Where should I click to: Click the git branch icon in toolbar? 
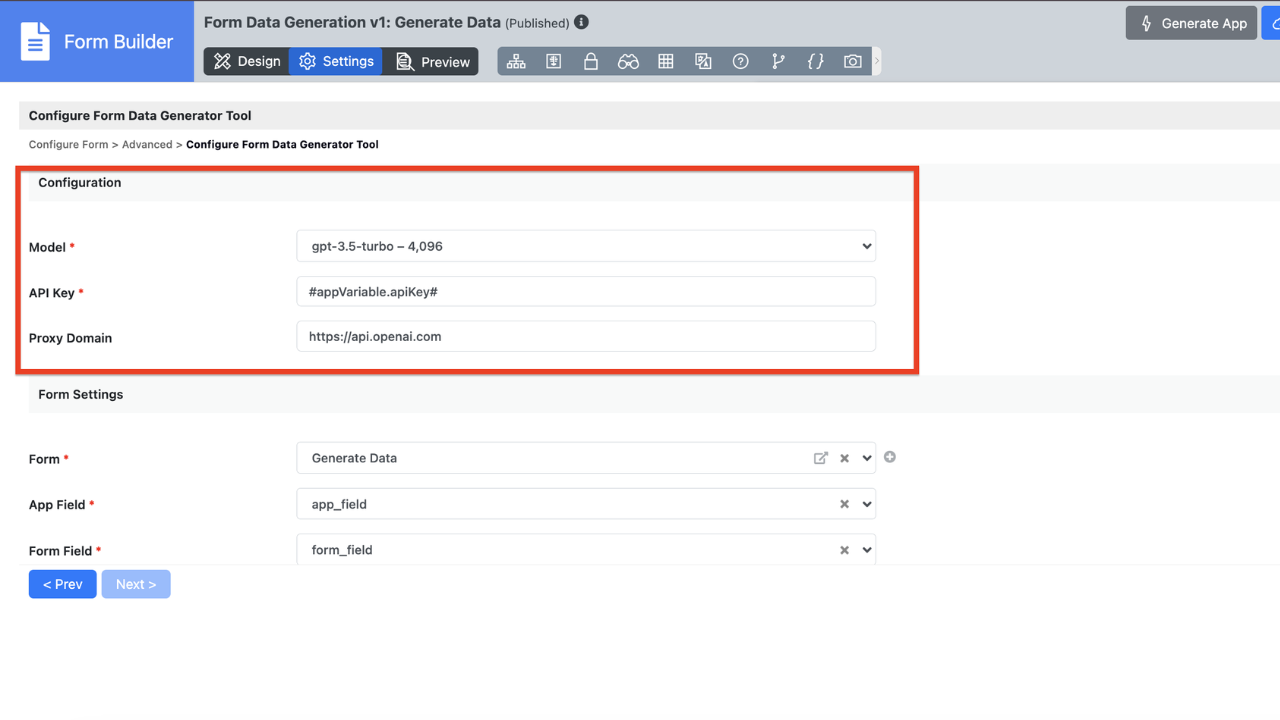click(x=778, y=62)
